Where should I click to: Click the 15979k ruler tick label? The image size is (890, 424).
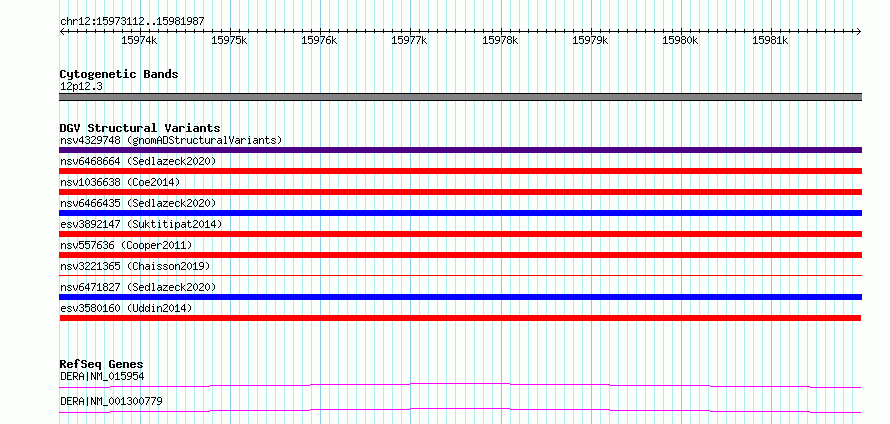pos(590,41)
